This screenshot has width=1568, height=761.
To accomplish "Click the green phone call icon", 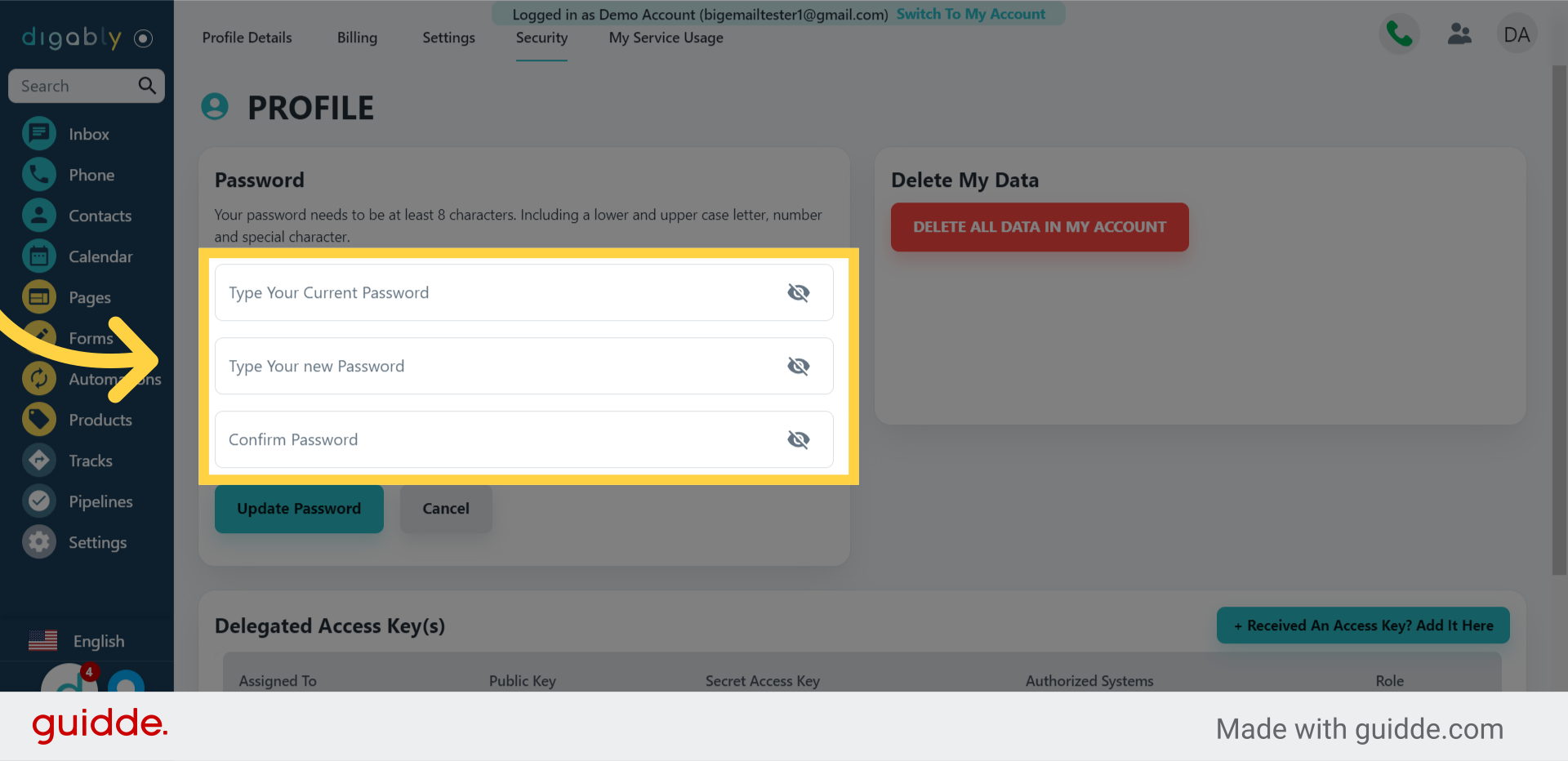I will tap(1399, 34).
